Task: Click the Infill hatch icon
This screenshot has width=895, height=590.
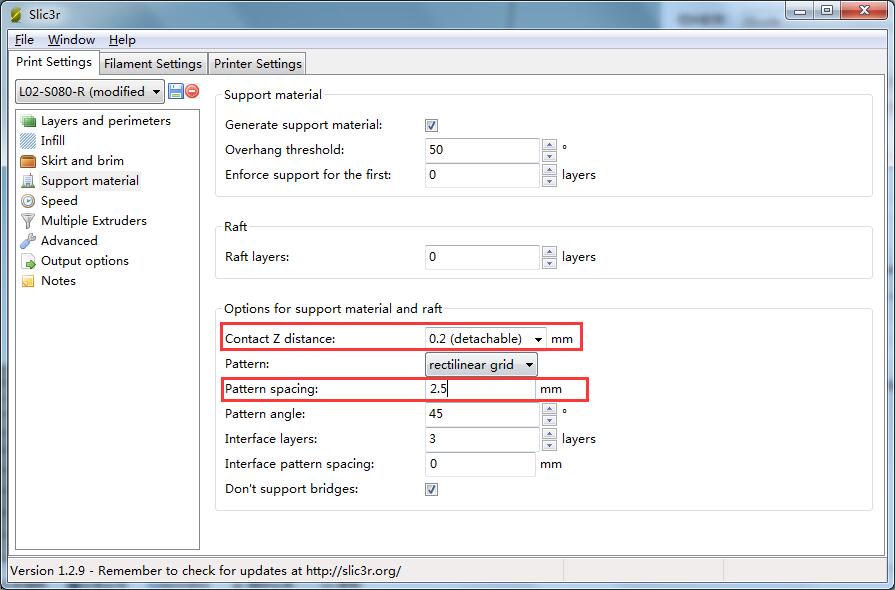Action: pos(28,141)
